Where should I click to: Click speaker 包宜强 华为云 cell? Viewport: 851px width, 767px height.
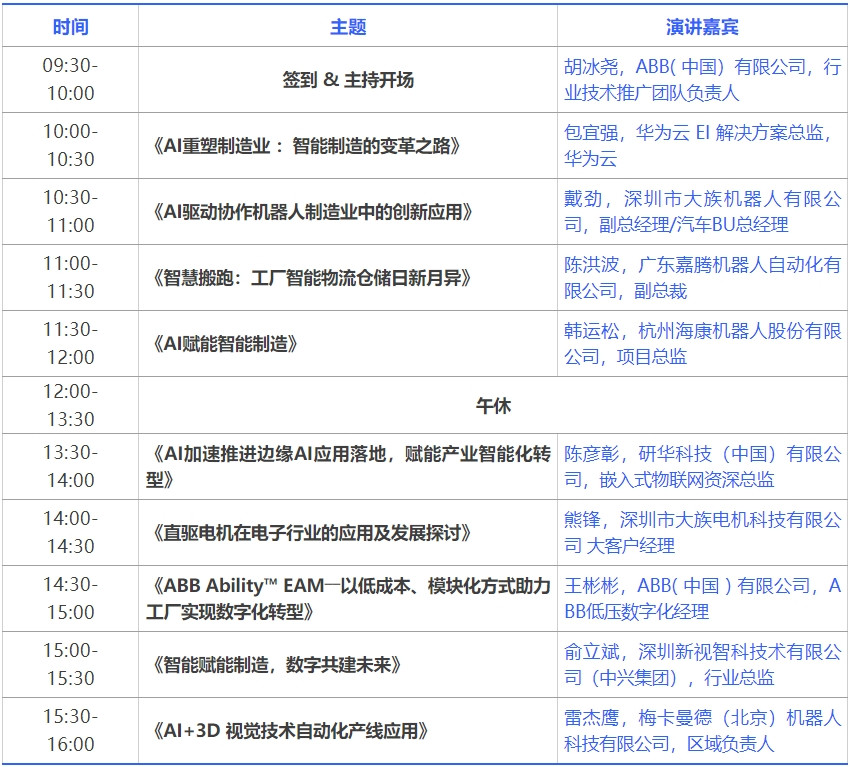(x=702, y=145)
